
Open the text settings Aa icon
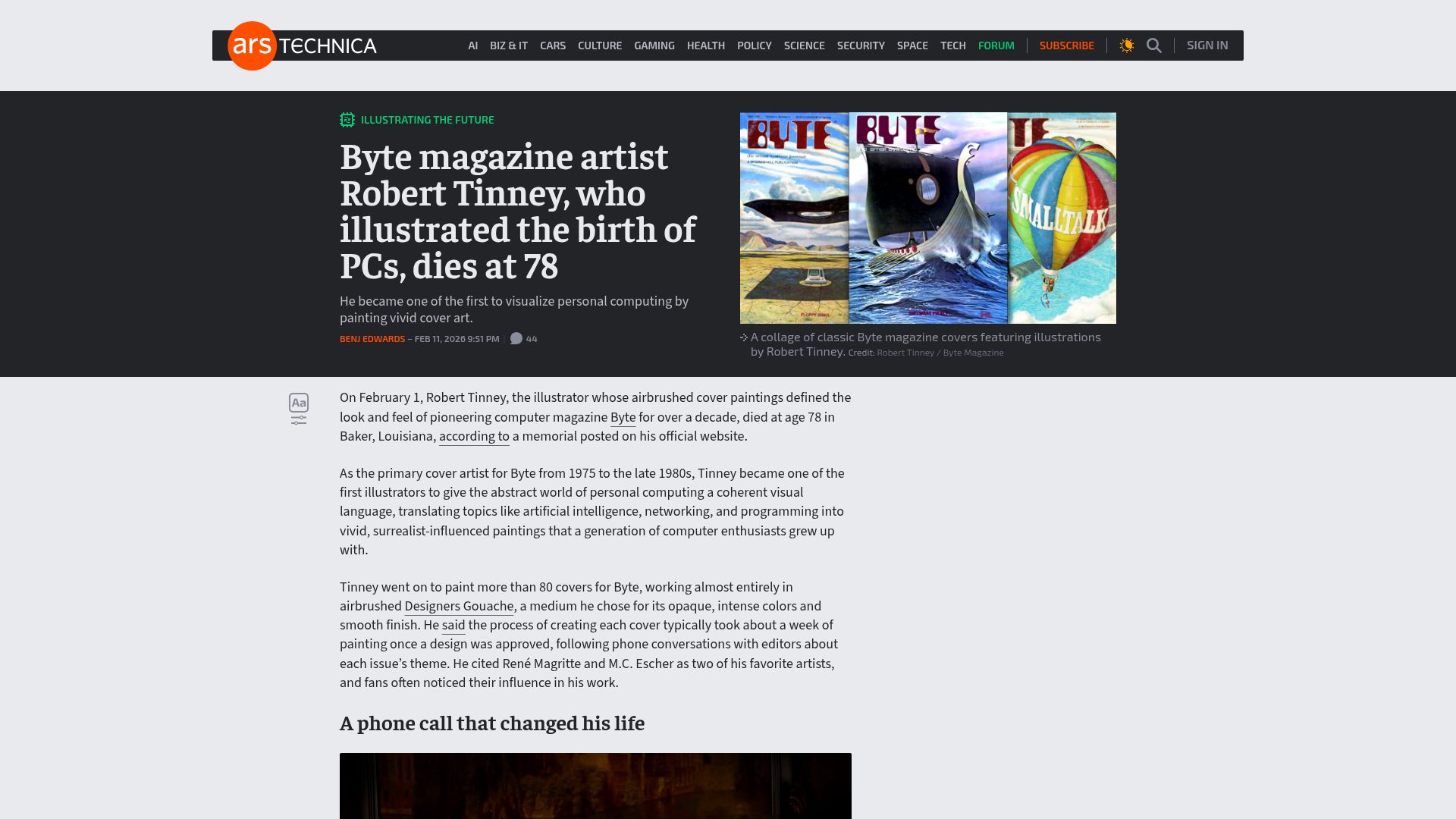(x=299, y=409)
